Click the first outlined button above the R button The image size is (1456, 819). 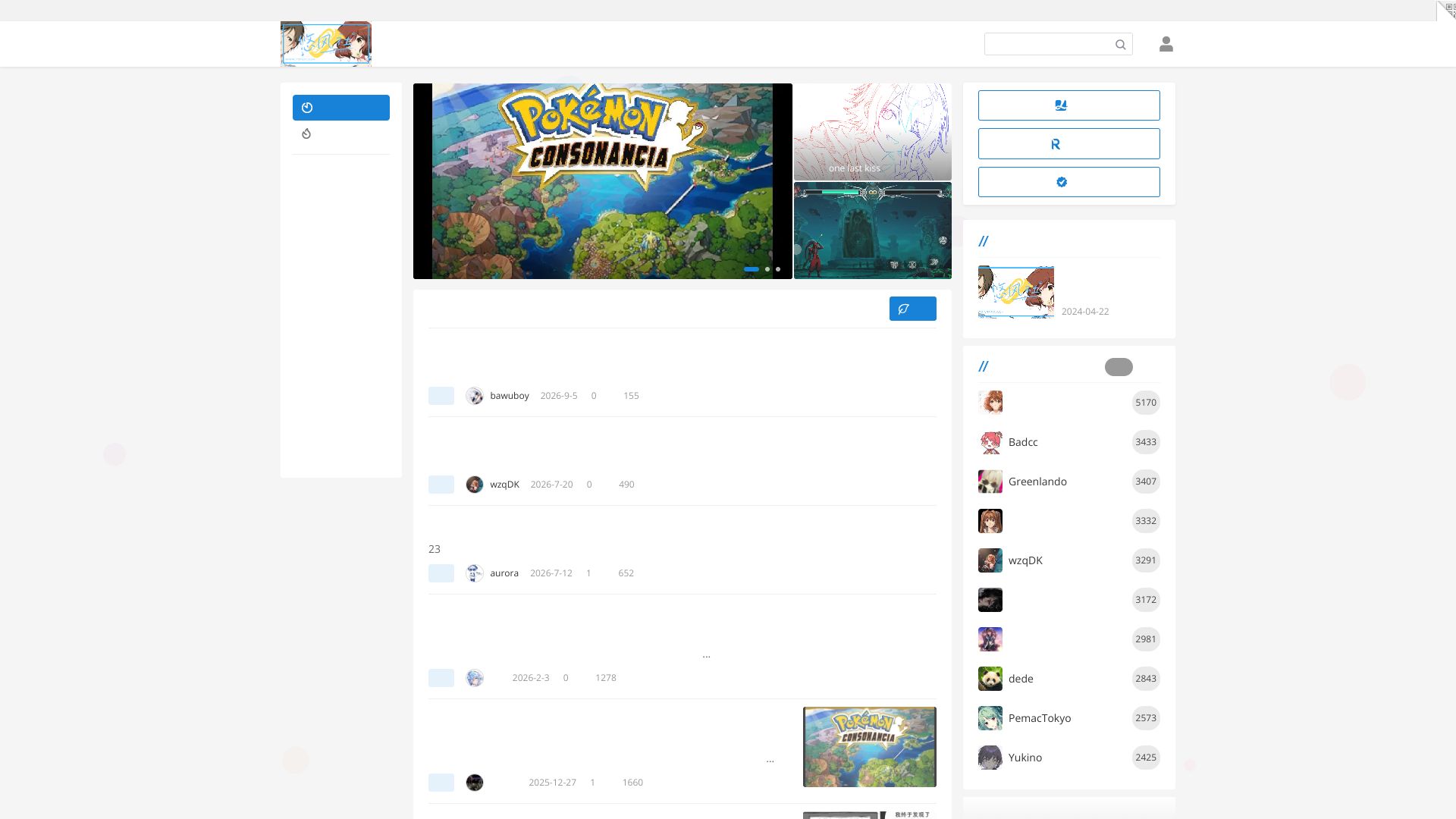coord(1068,105)
